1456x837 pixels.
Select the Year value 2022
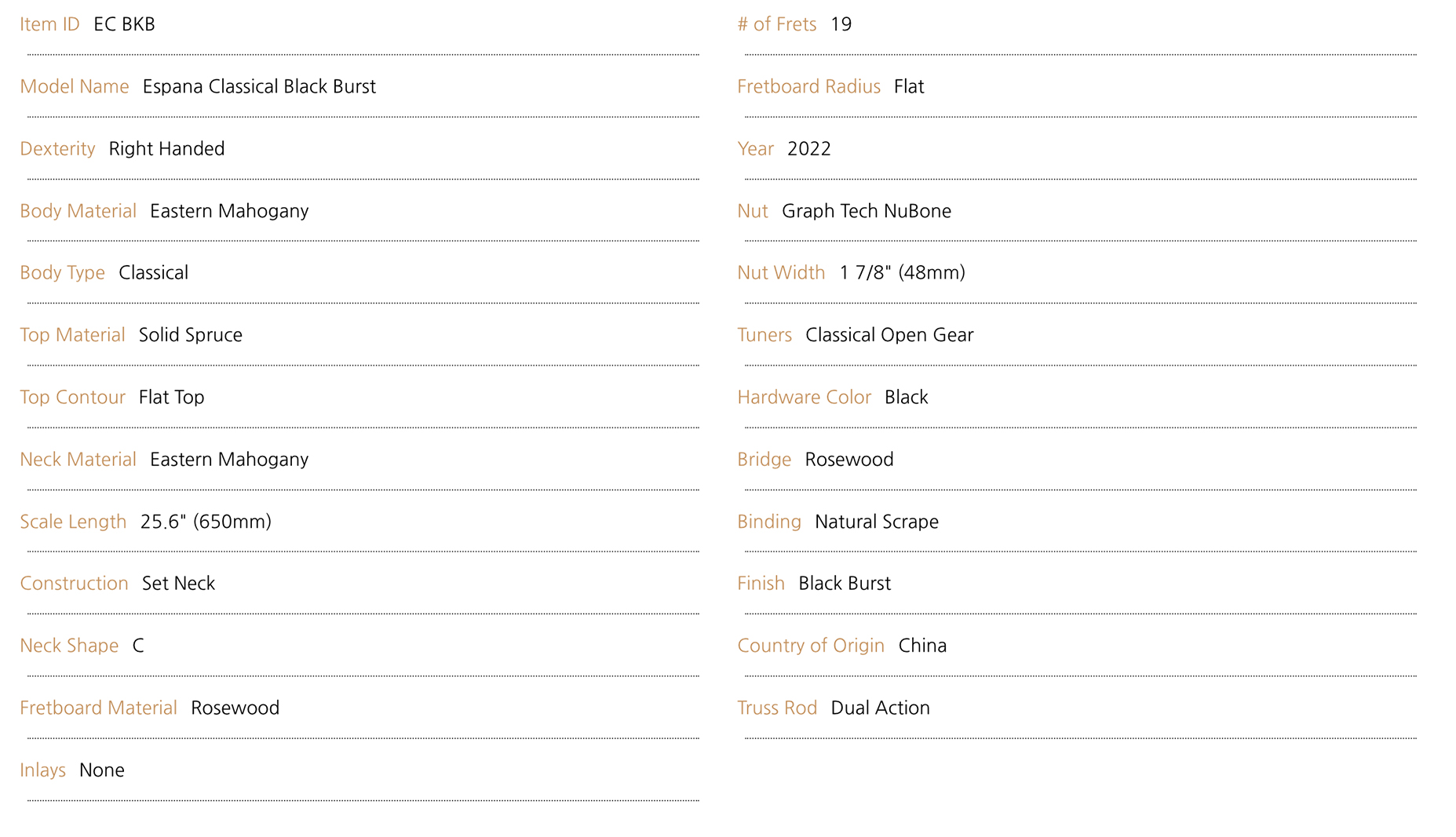click(808, 149)
